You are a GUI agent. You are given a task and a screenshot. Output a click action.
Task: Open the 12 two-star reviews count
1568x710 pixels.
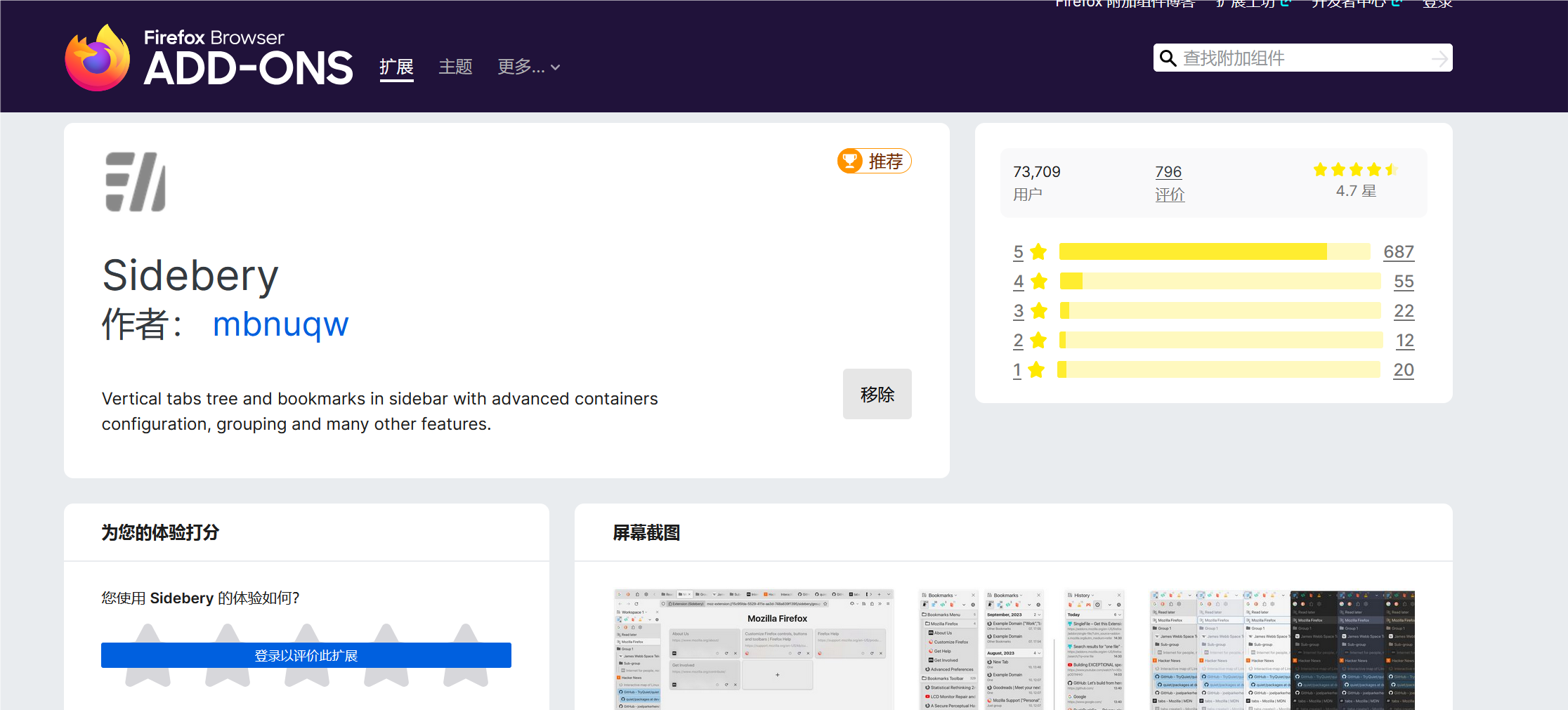pyautogui.click(x=1405, y=341)
